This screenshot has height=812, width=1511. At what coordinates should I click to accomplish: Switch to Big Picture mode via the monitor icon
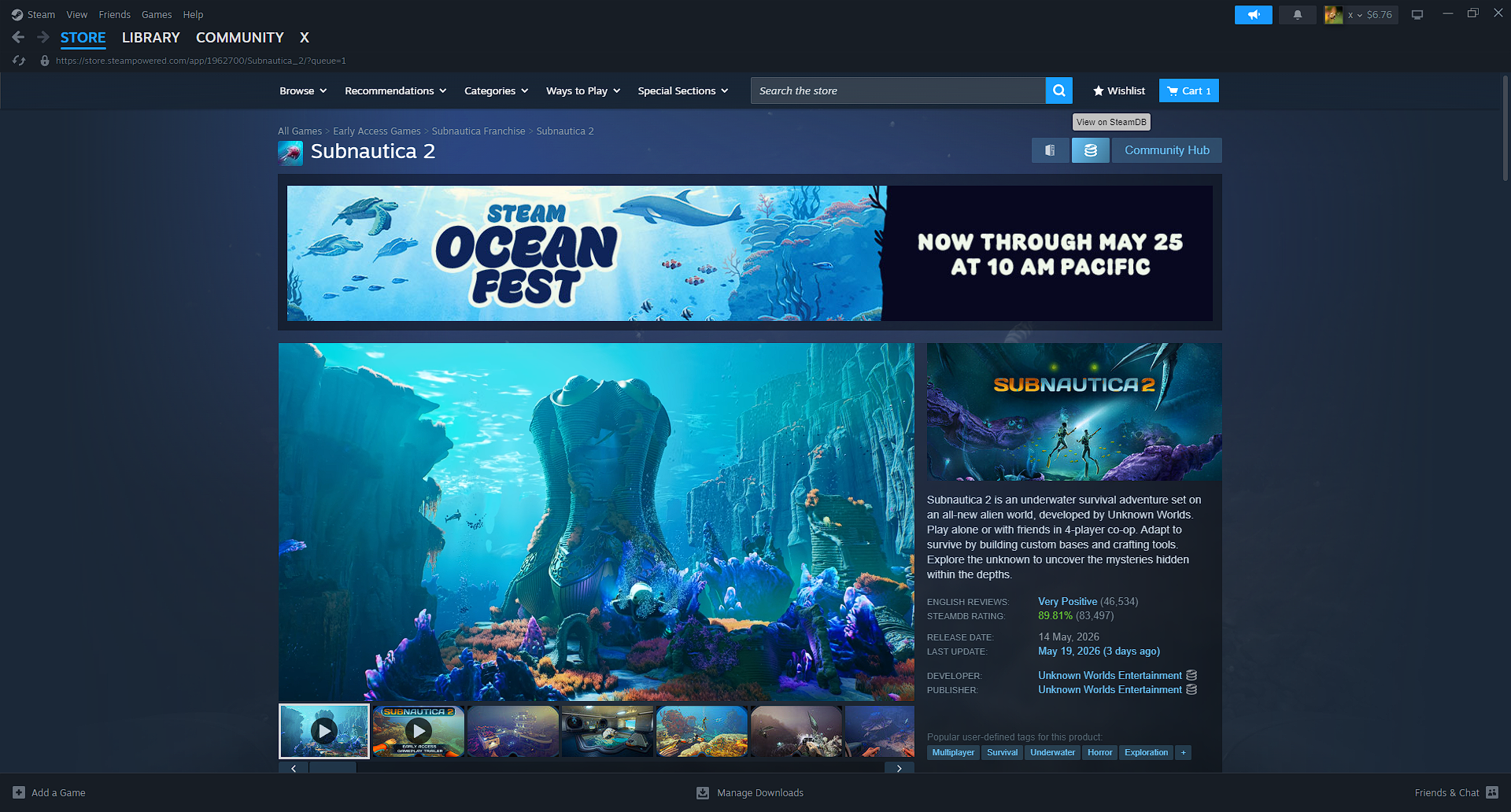(1417, 14)
